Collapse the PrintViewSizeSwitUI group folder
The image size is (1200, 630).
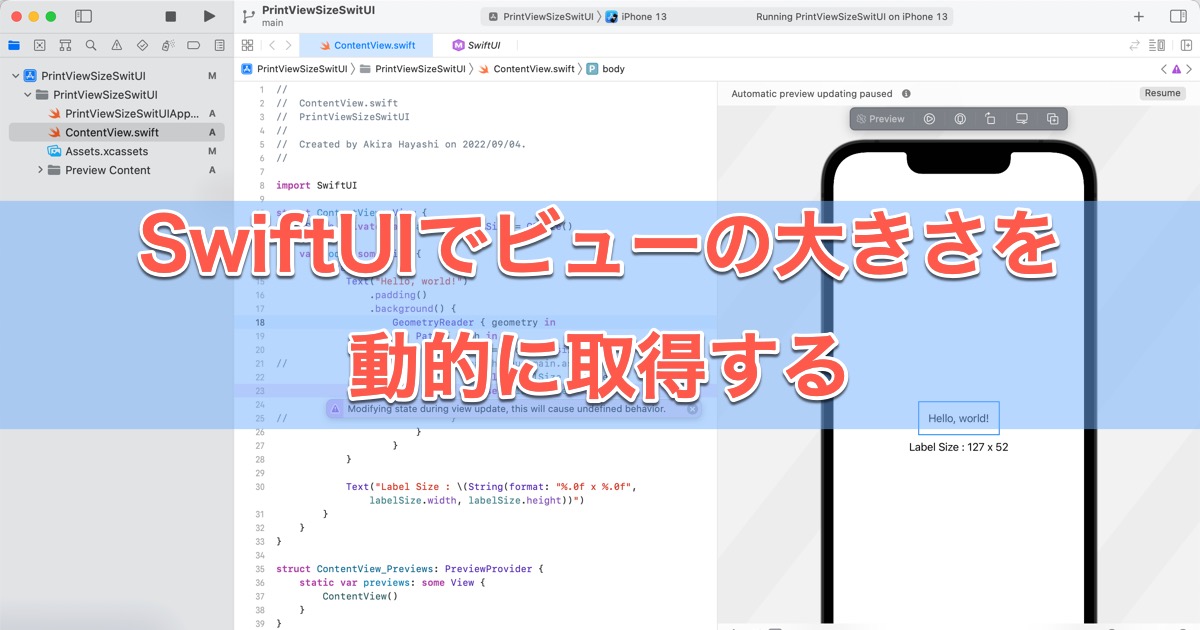(27, 95)
